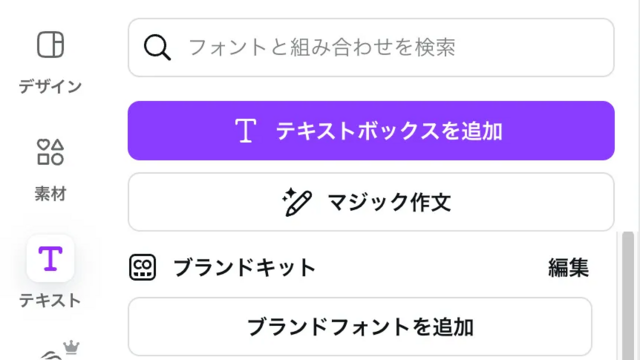Click the テキストボックスを追加 label text
This screenshot has height=360, width=640.
point(389,131)
